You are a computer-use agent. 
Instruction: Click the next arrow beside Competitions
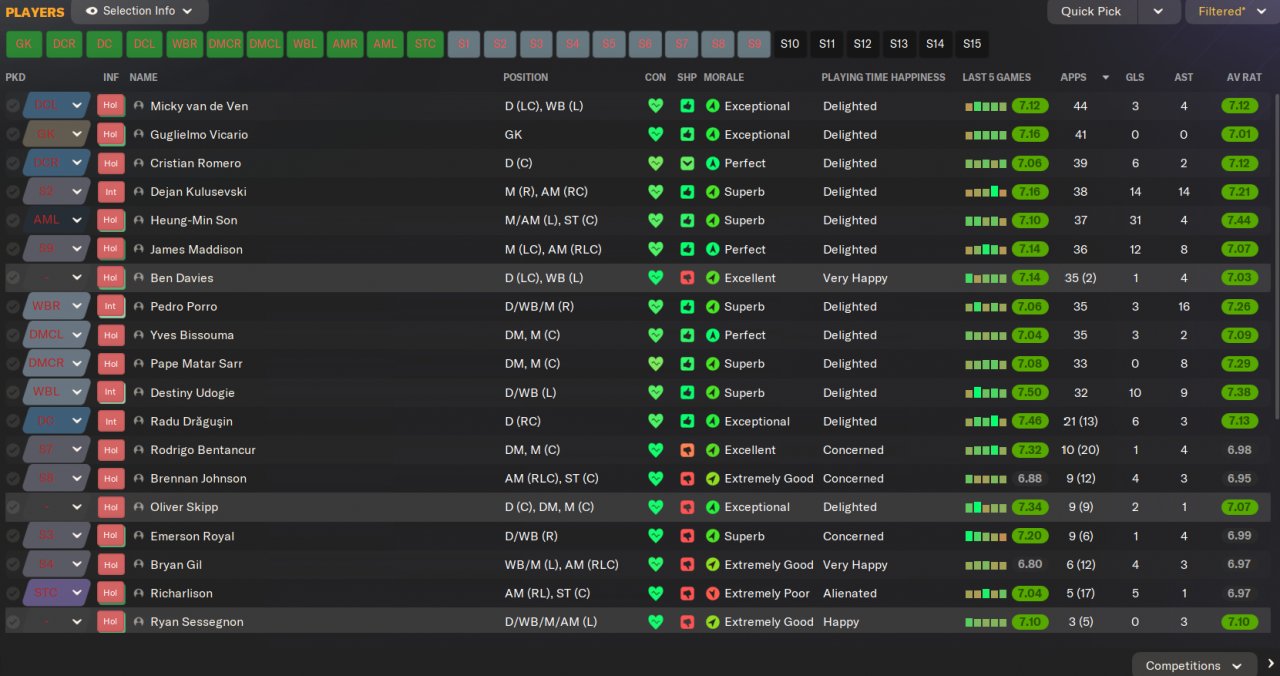pos(1270,664)
